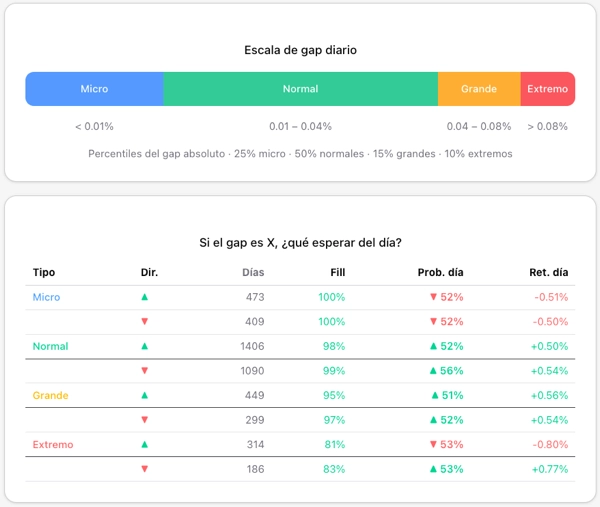Click the 98% fill value
The height and width of the screenshot is (507, 600).
click(334, 346)
